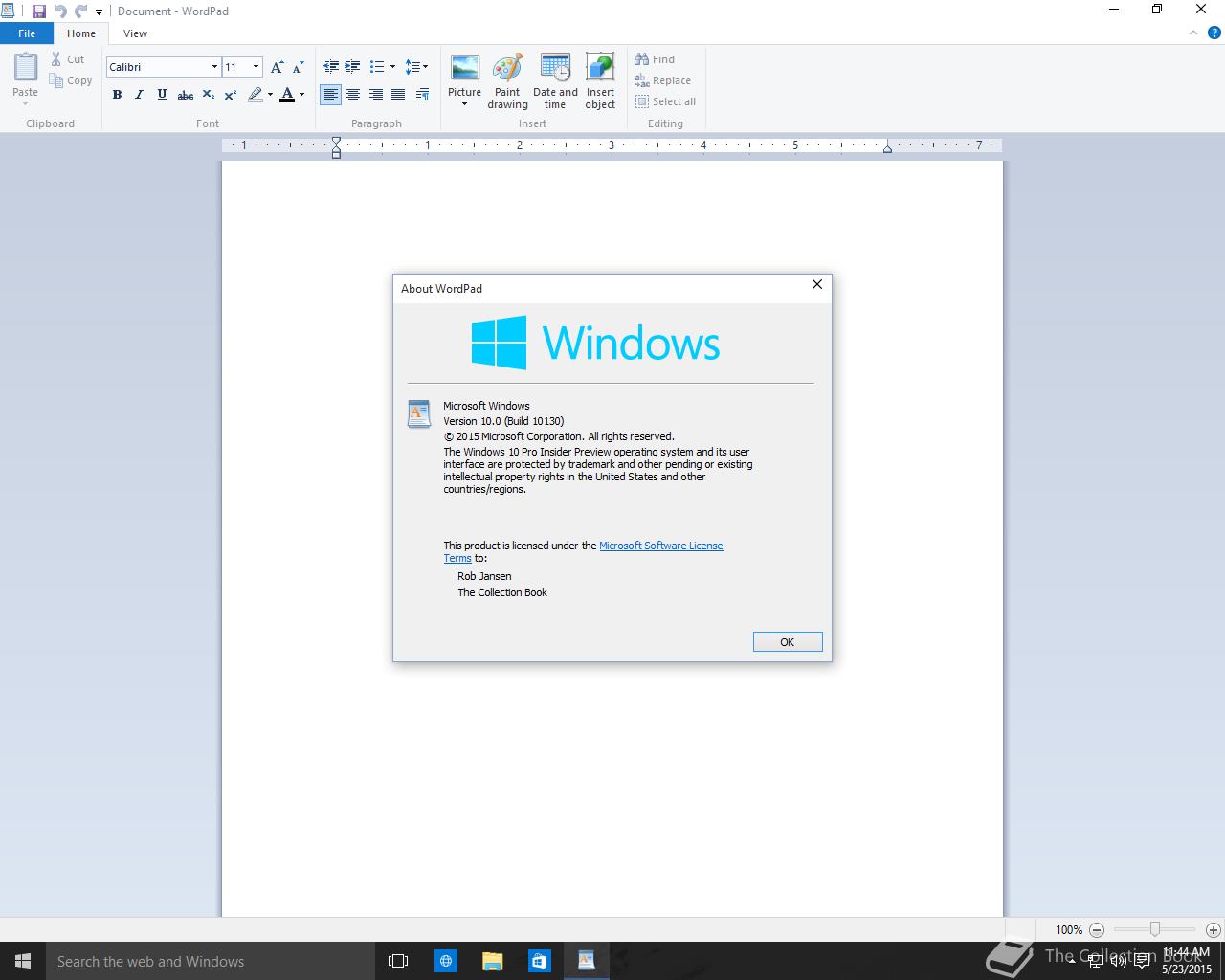This screenshot has width=1225, height=980.
Task: Apply the text highlight color
Action: pyautogui.click(x=255, y=95)
